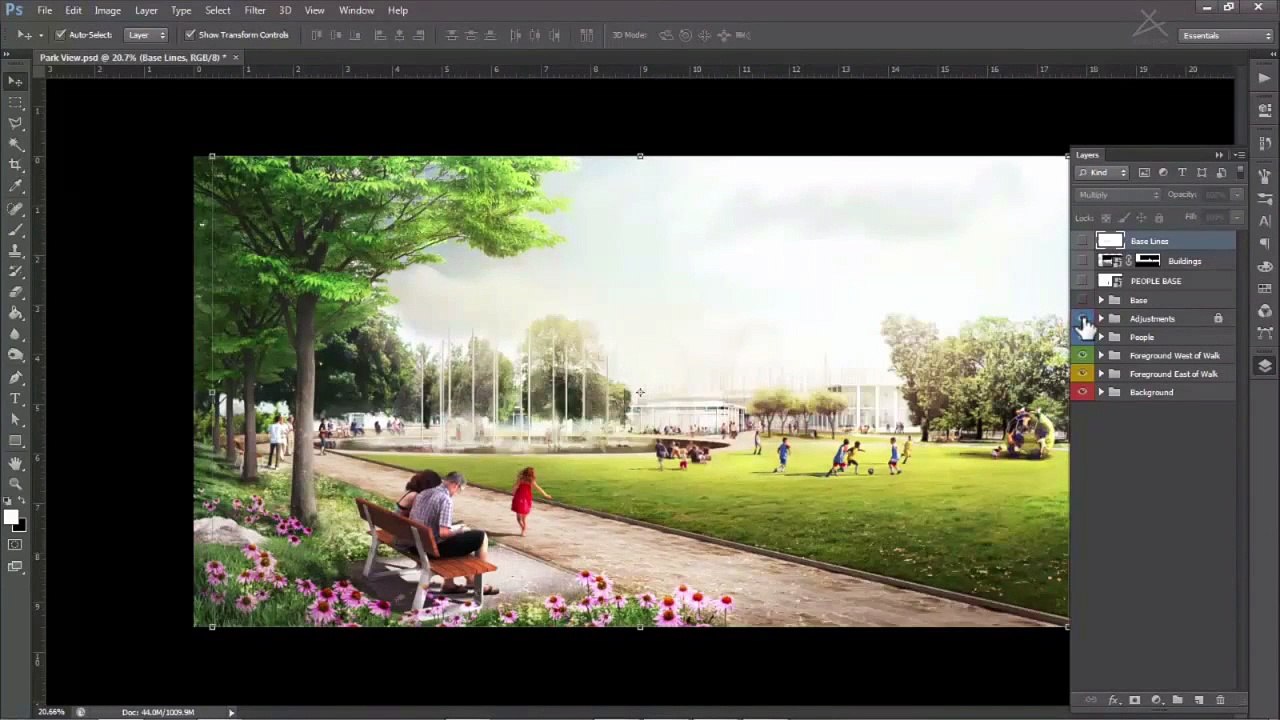Open Auto-Select Layer dropdown

(x=147, y=35)
